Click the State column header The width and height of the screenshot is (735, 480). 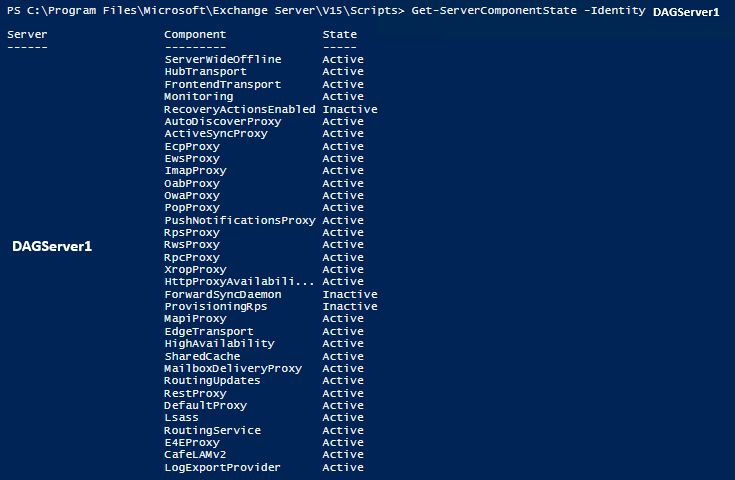pos(340,35)
